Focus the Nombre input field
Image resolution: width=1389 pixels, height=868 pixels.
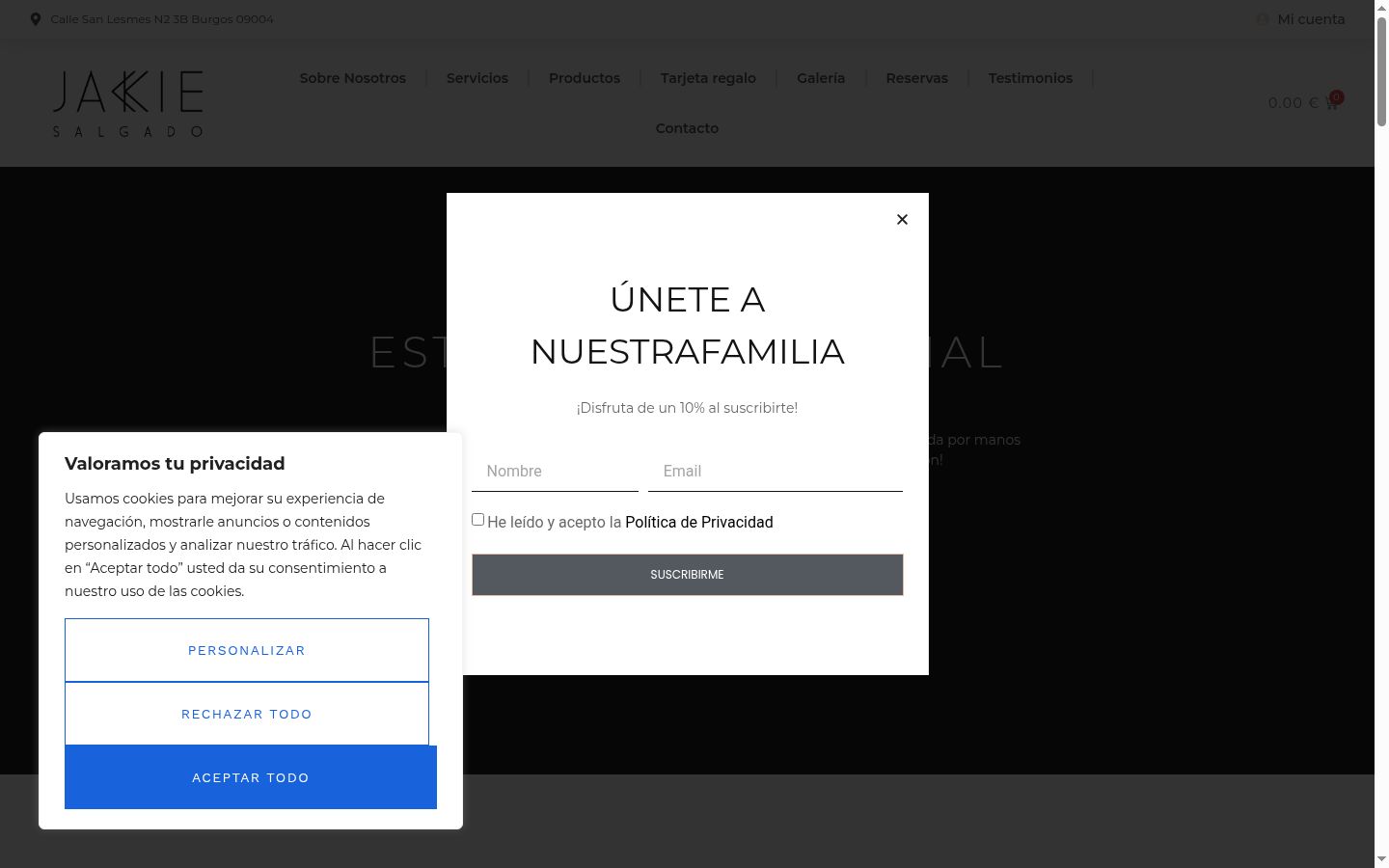click(555, 472)
